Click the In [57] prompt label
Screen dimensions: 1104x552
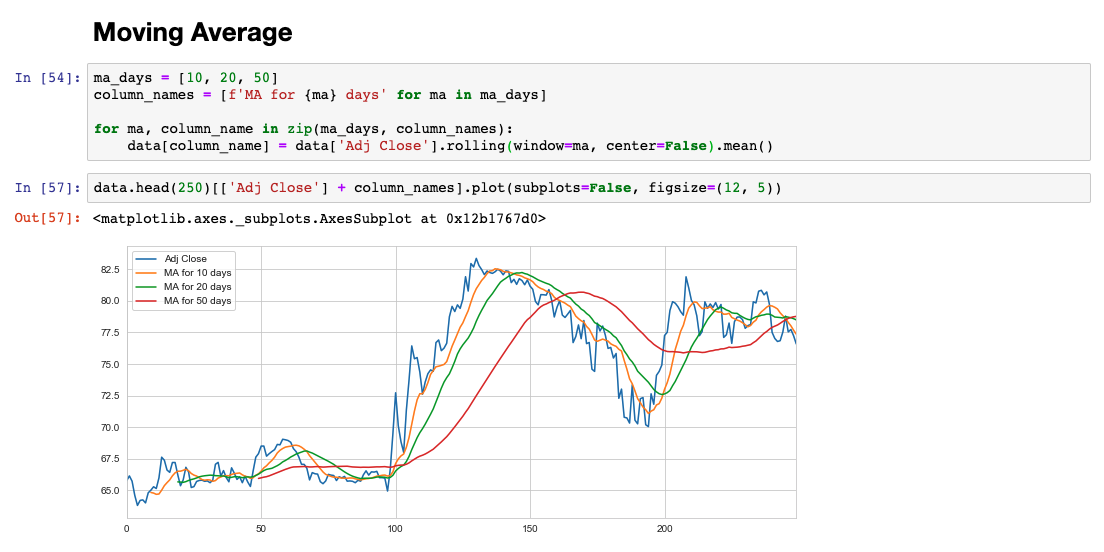[x=48, y=188]
